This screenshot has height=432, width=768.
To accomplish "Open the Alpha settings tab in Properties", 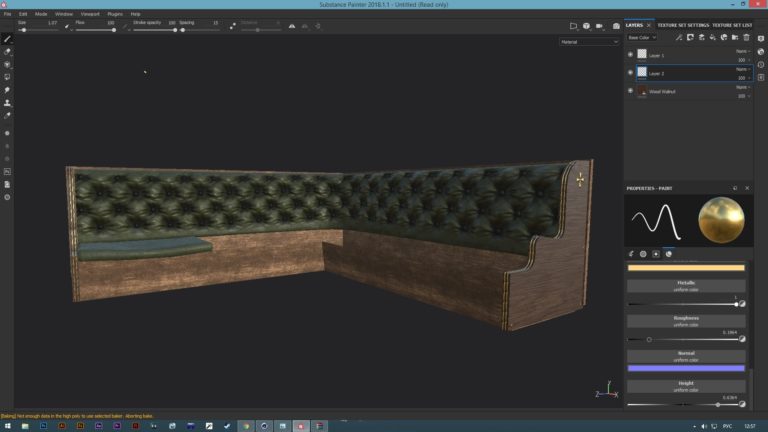I will tap(643, 254).
